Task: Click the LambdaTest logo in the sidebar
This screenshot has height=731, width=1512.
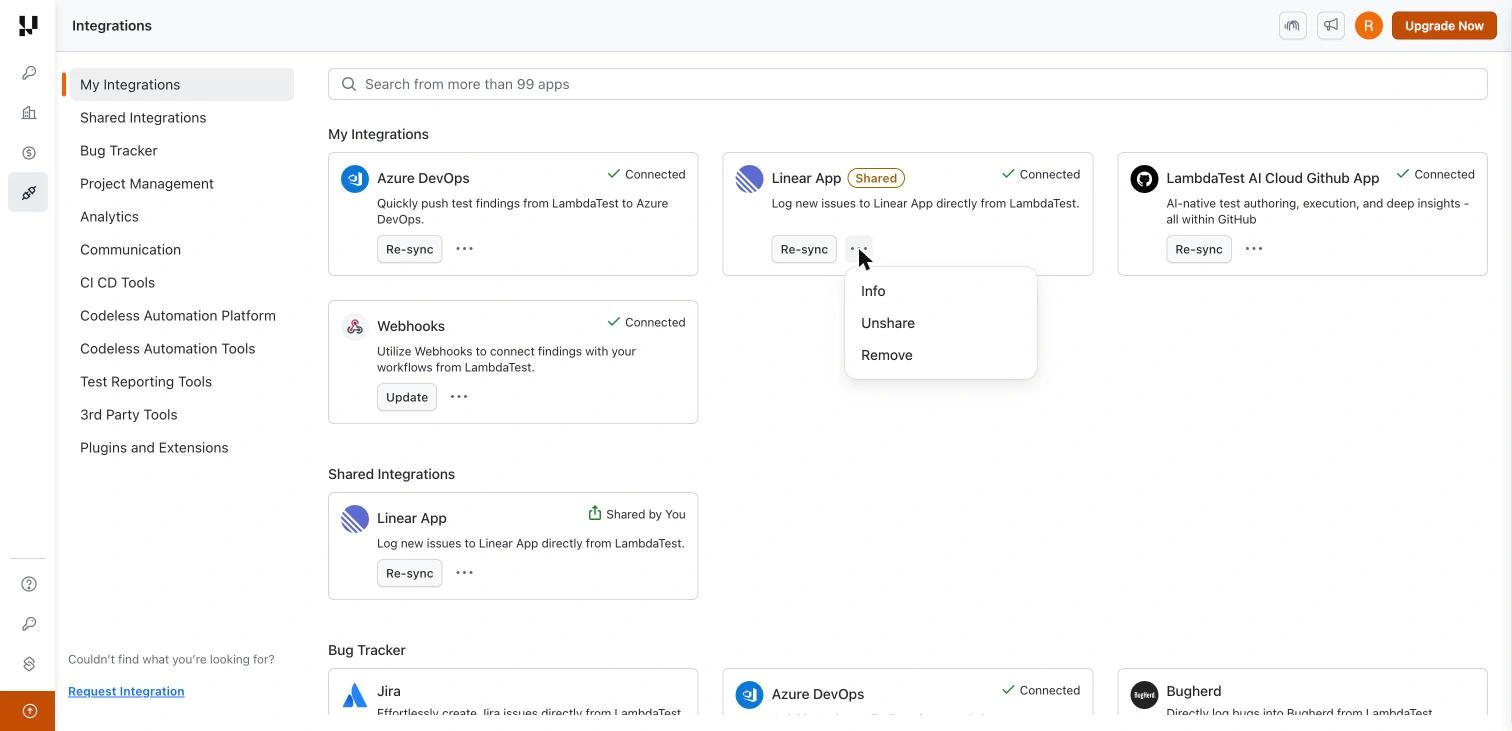Action: [x=28, y=25]
